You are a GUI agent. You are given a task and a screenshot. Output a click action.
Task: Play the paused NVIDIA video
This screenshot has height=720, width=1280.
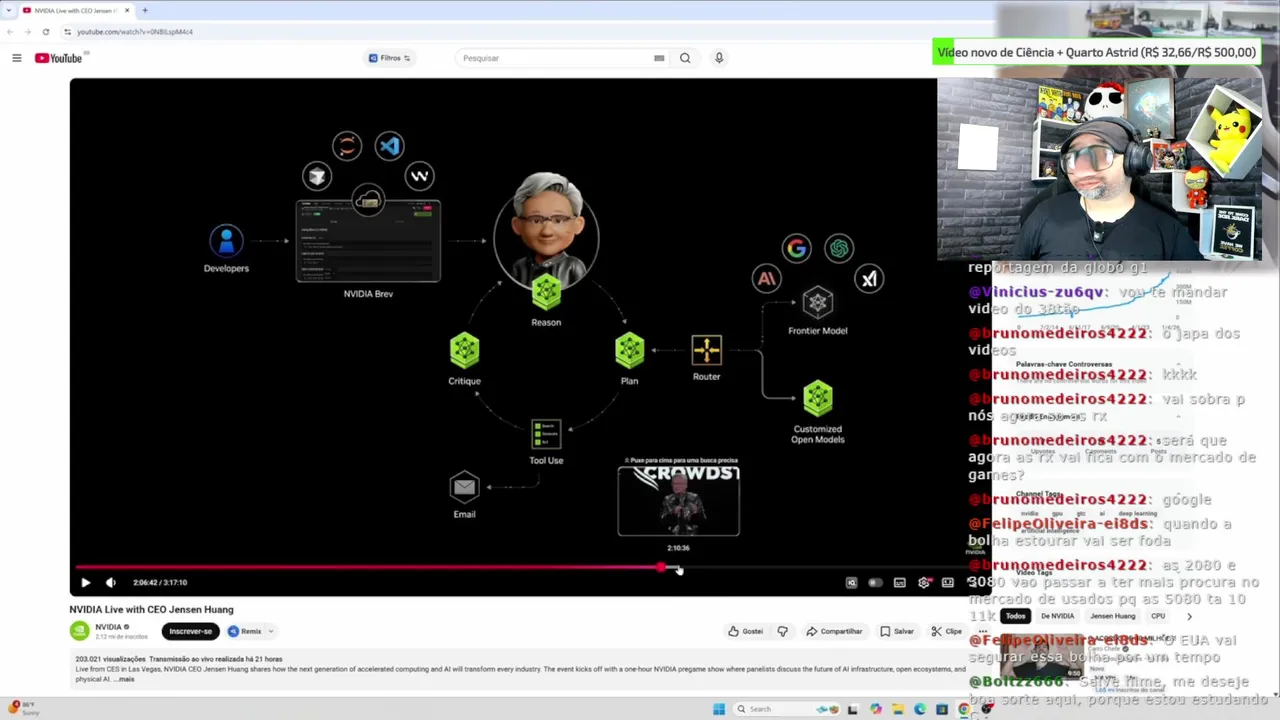tap(85, 582)
